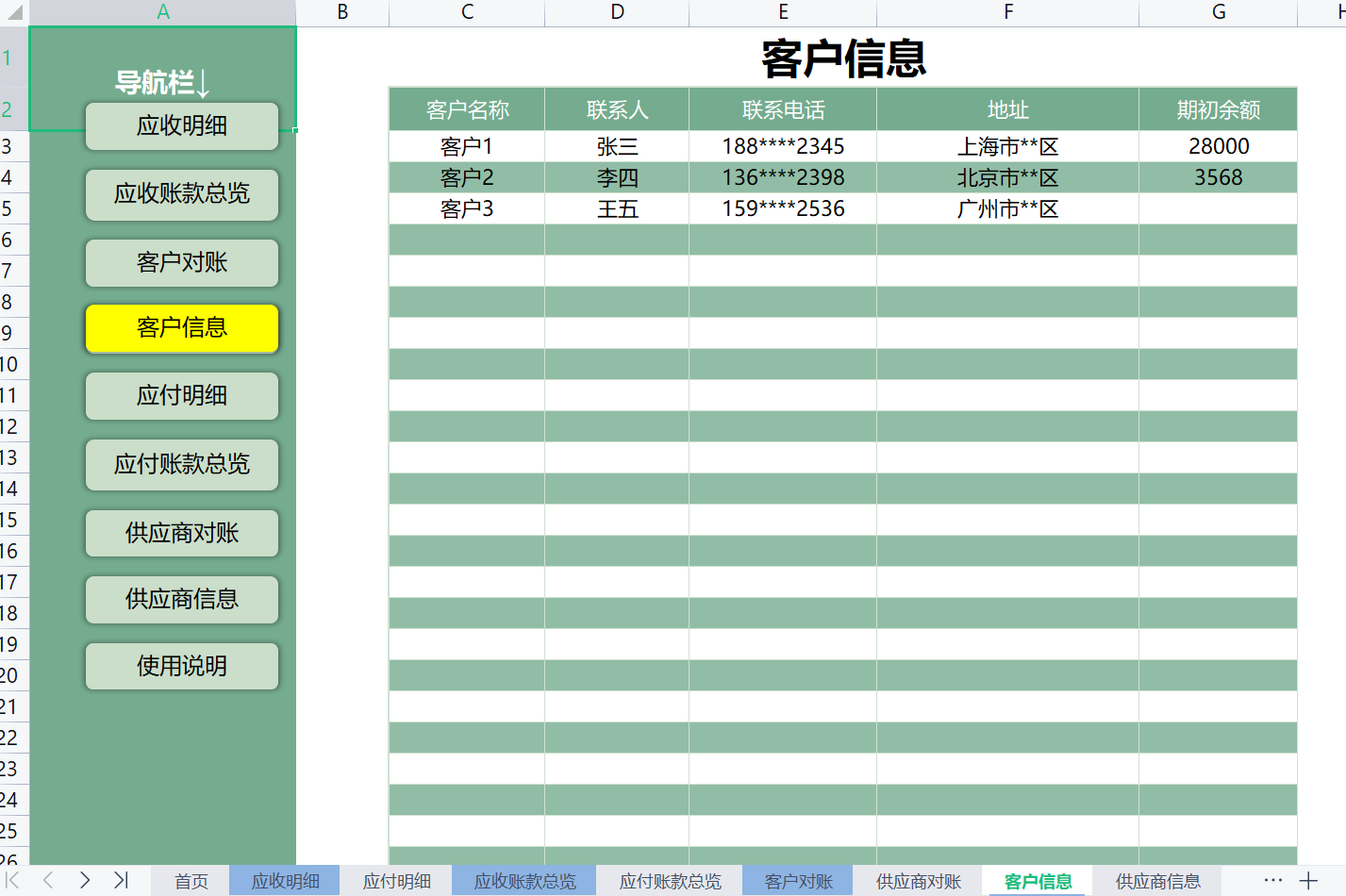The width and height of the screenshot is (1346, 896).
Task: Jump to the first sheet using the tab arrow
Action: (x=13, y=880)
